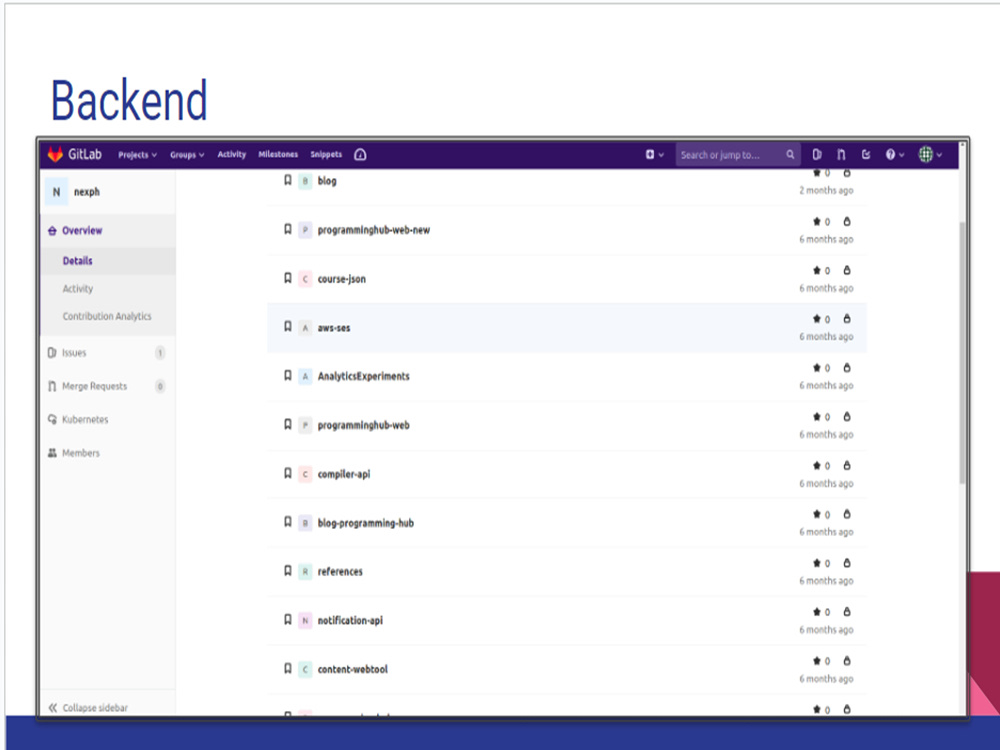The width and height of the screenshot is (1000, 750).
Task: Click the lock icon on content-webtool row
Action: click(847, 661)
